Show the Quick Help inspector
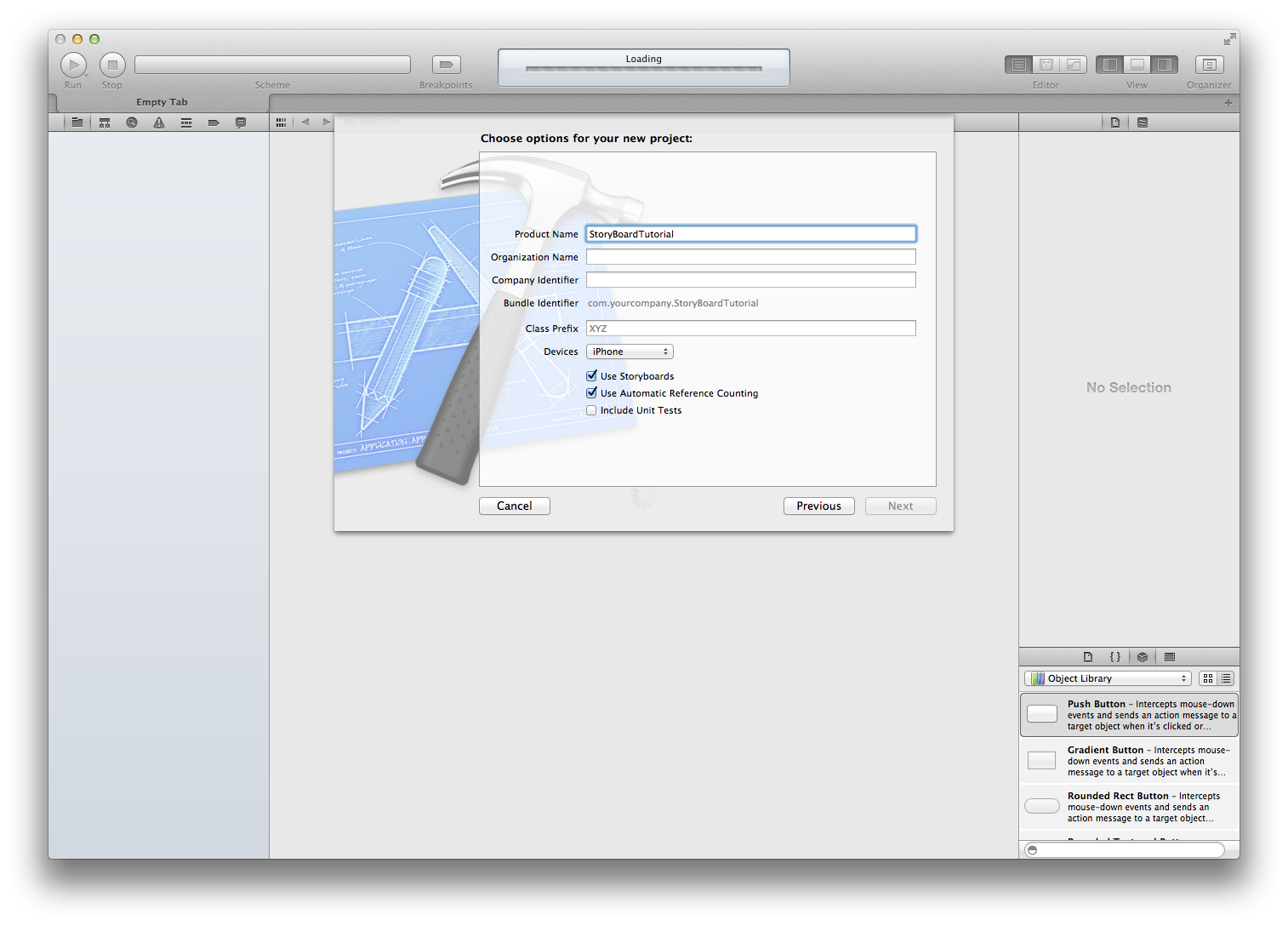The width and height of the screenshot is (1288, 926). (1143, 123)
